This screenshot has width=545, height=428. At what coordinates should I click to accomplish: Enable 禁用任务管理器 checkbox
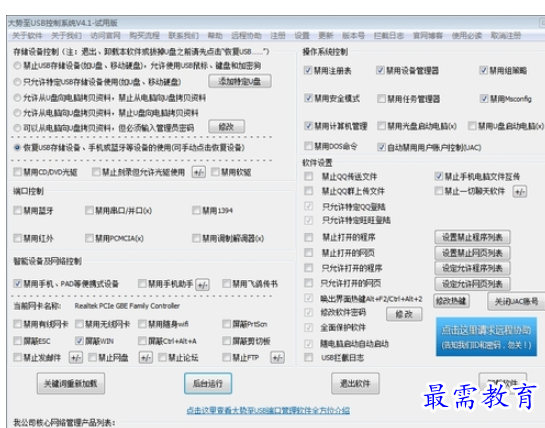(x=381, y=99)
